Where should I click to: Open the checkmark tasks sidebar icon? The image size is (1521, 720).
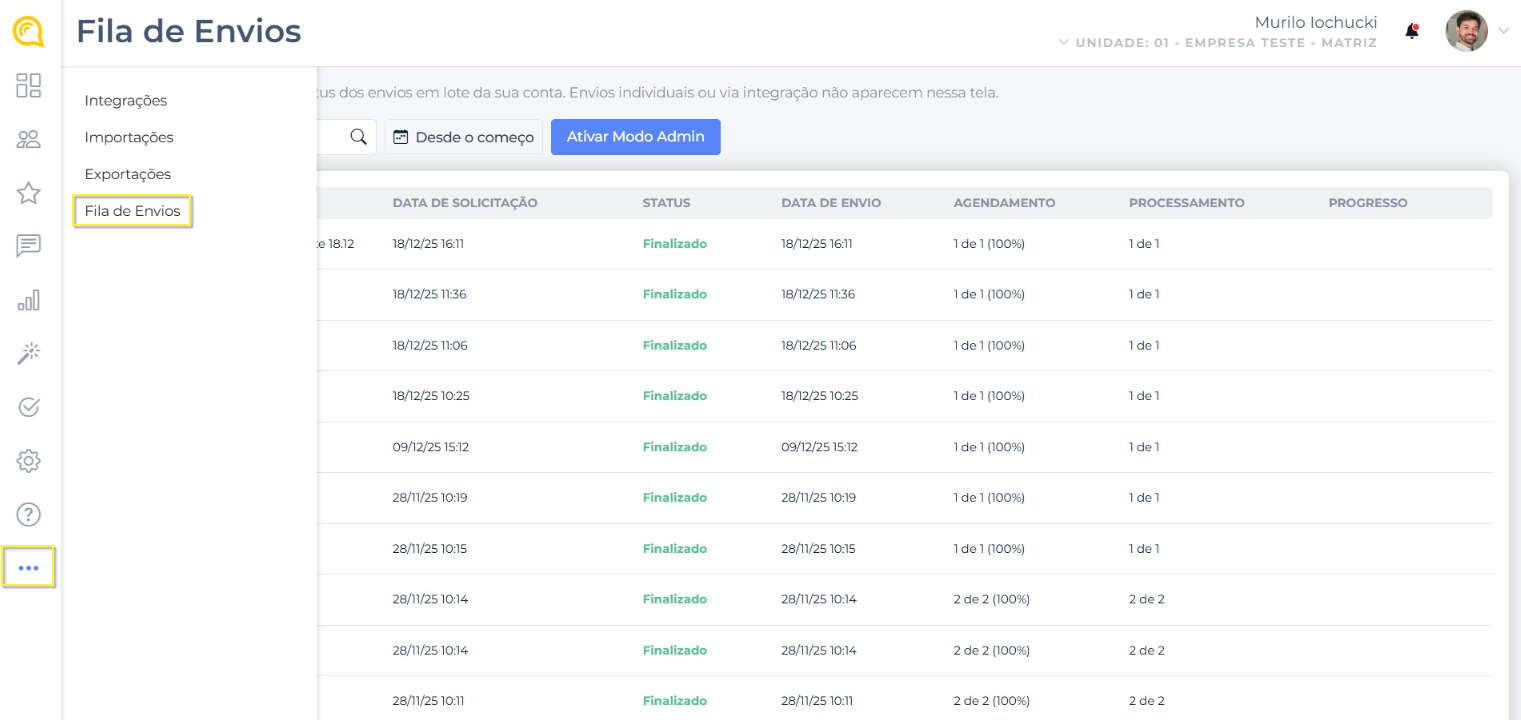(29, 407)
